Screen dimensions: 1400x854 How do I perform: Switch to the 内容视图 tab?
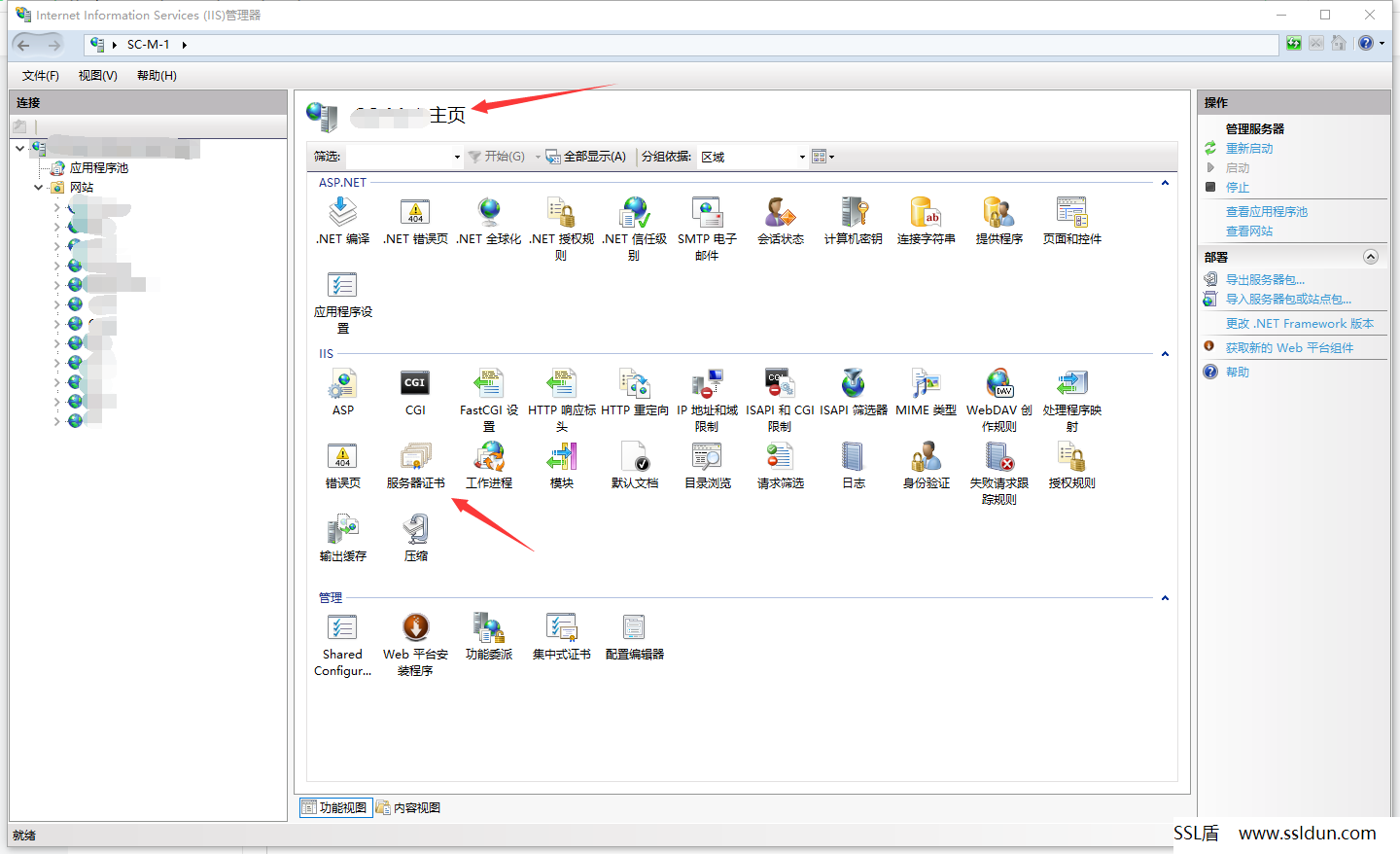tap(408, 808)
